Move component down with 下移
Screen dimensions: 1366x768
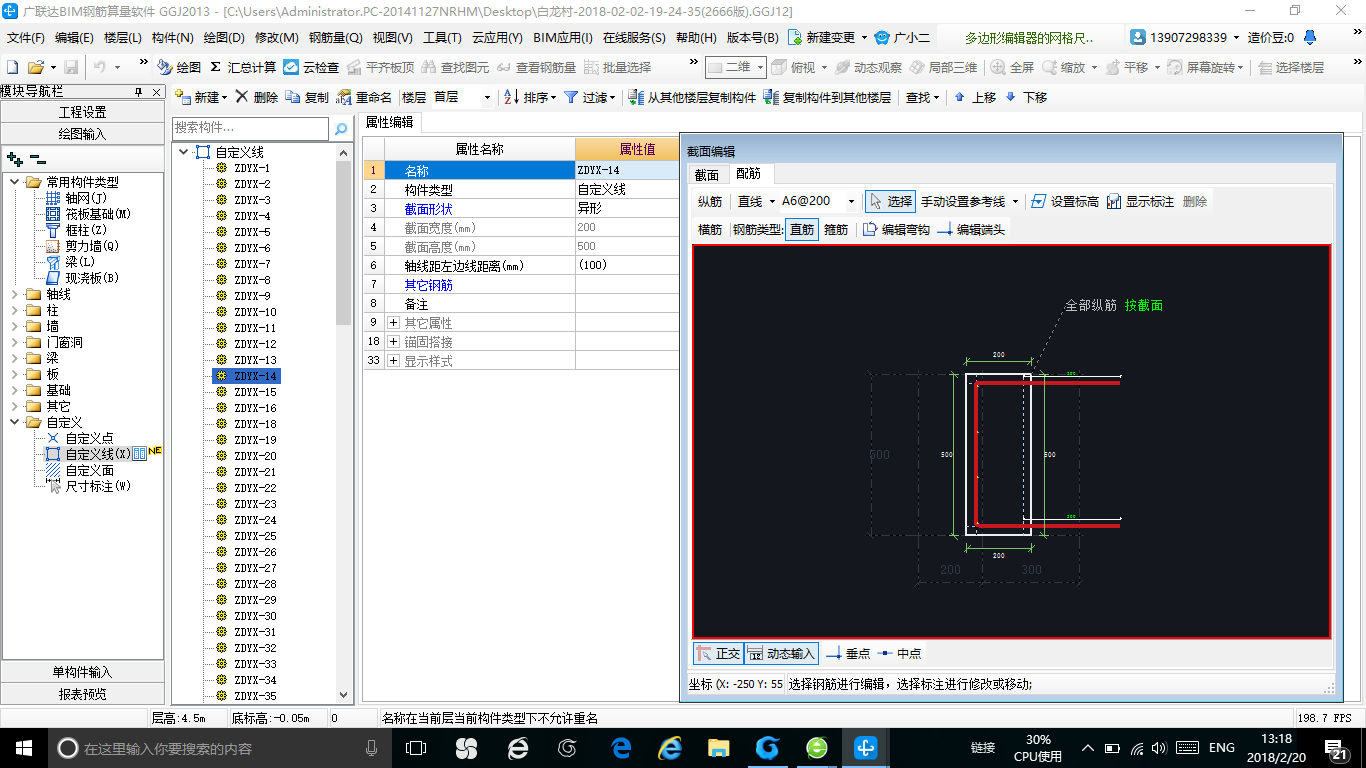tap(1026, 97)
